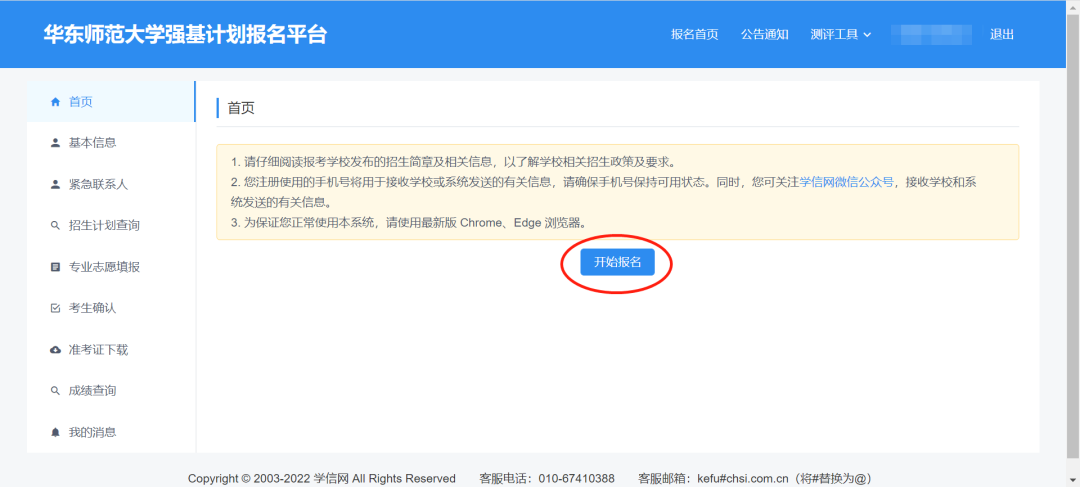Open 我的消息 in the sidebar

pyautogui.click(x=92, y=432)
